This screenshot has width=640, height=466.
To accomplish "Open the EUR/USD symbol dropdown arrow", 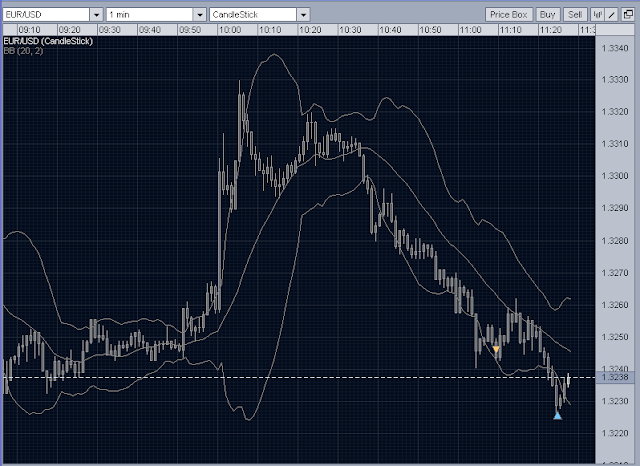I will pos(96,15).
